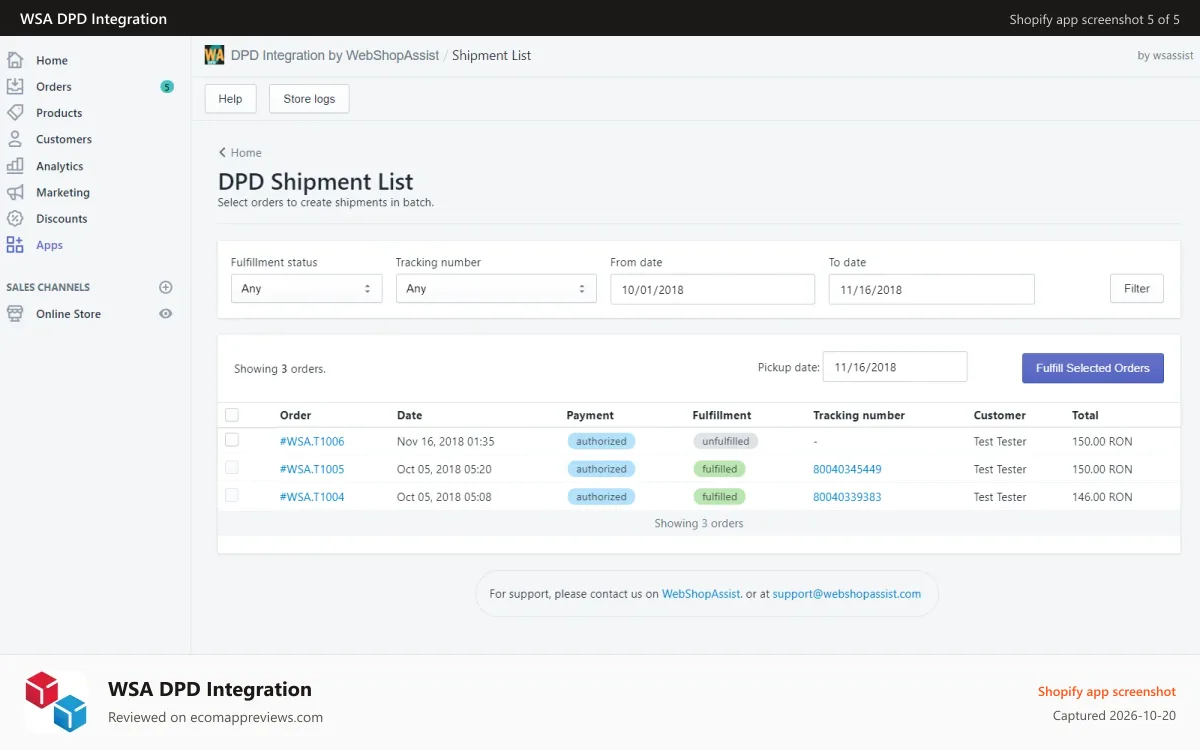Open order #WSA.T1005 link

click(312, 469)
